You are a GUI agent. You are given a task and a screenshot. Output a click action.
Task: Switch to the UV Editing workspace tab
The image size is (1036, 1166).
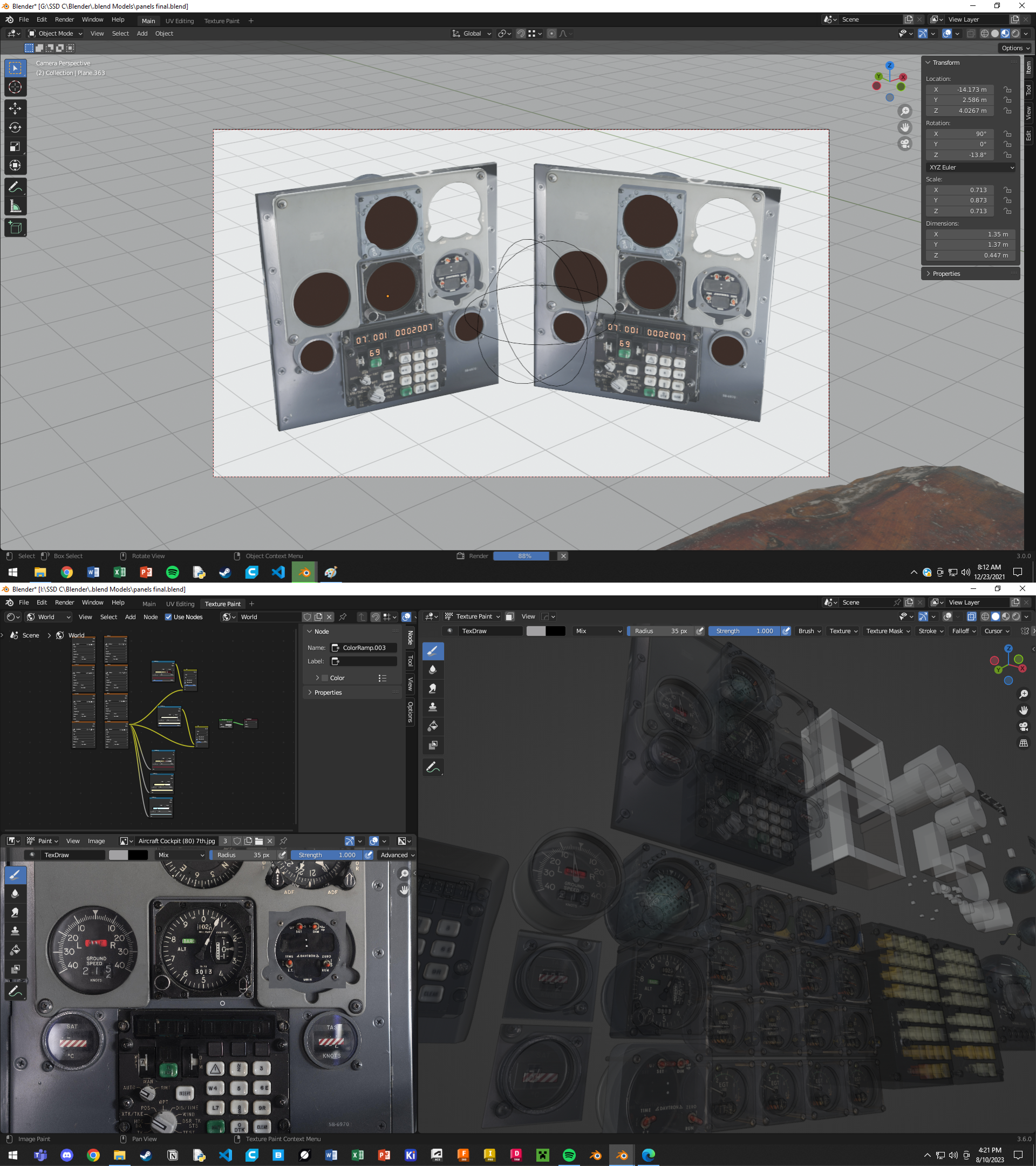point(180,21)
